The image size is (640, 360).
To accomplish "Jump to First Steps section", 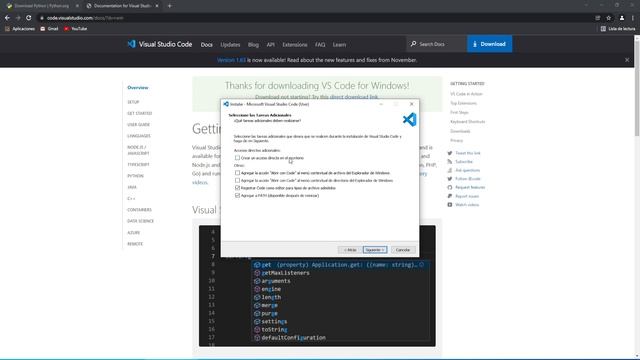I will tap(459, 112).
